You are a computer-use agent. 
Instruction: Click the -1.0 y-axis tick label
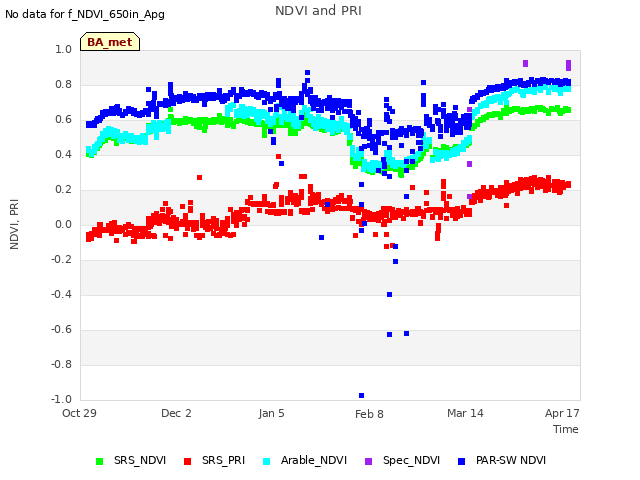(61, 399)
